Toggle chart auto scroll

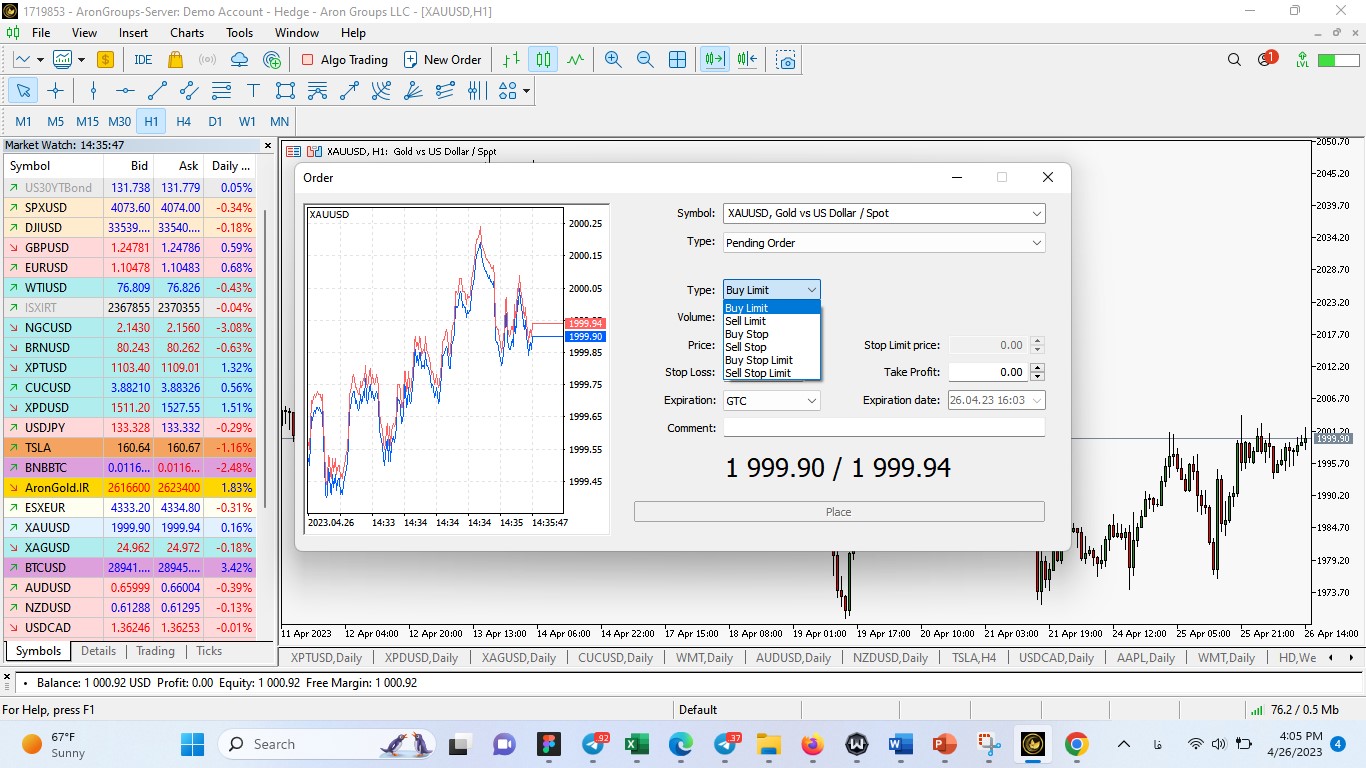(x=715, y=60)
